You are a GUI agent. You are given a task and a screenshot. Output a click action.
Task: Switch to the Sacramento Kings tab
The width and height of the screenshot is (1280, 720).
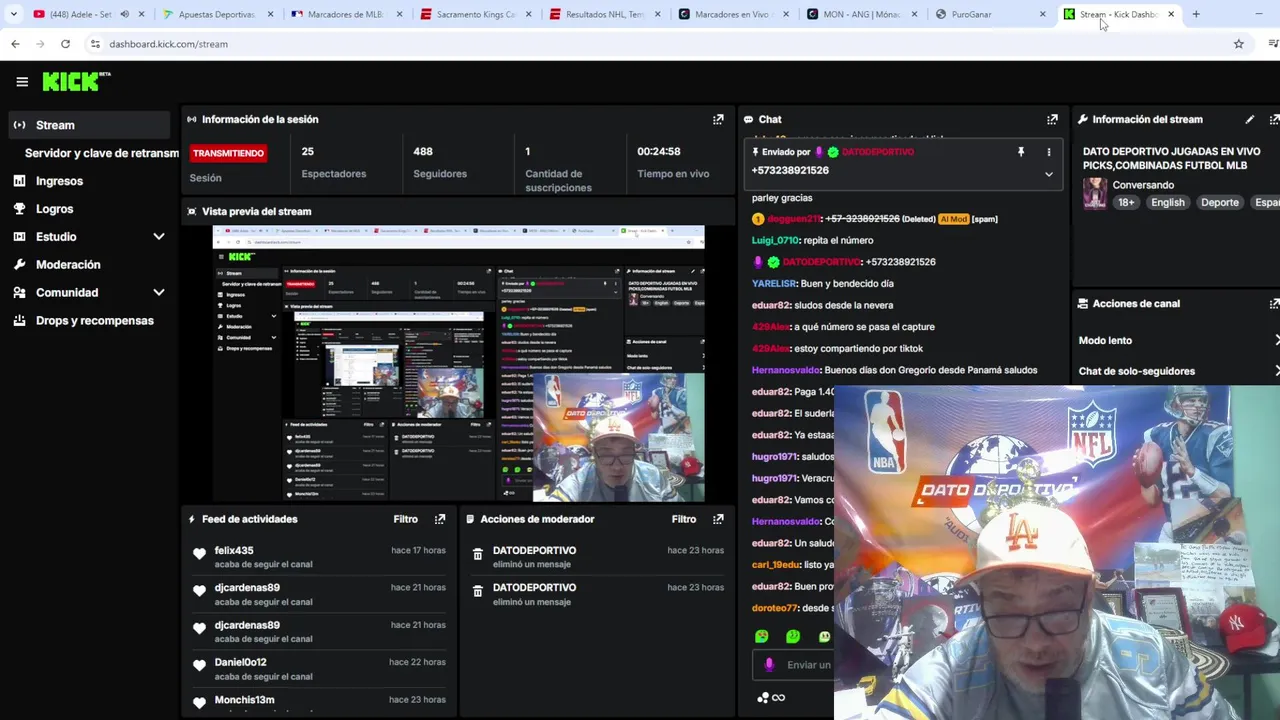pyautogui.click(x=475, y=14)
